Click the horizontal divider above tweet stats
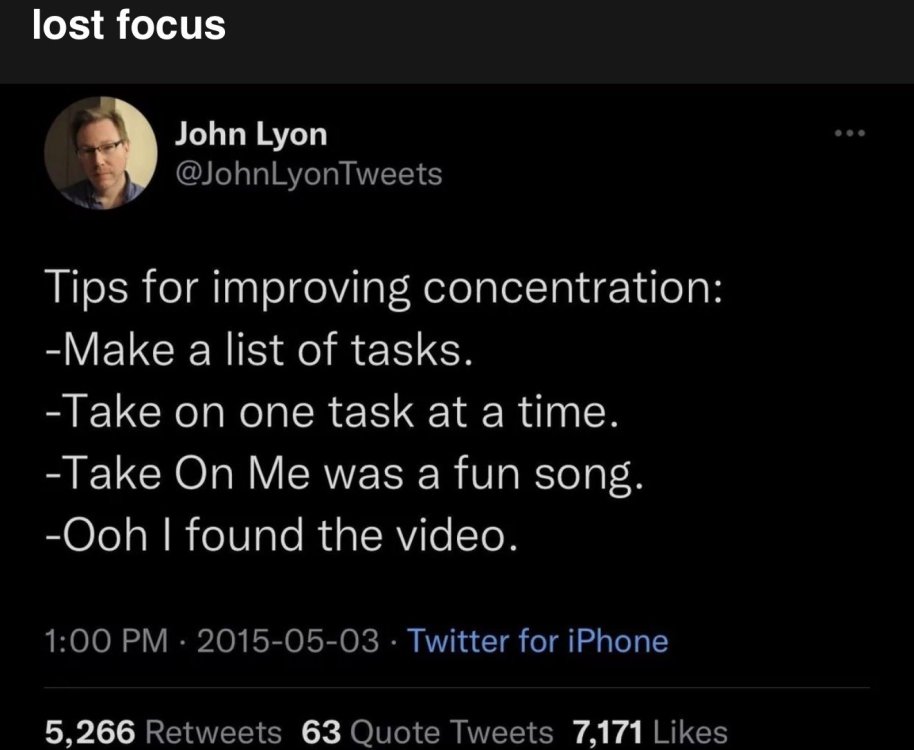Viewport: 914px width, 750px height. coord(457,688)
